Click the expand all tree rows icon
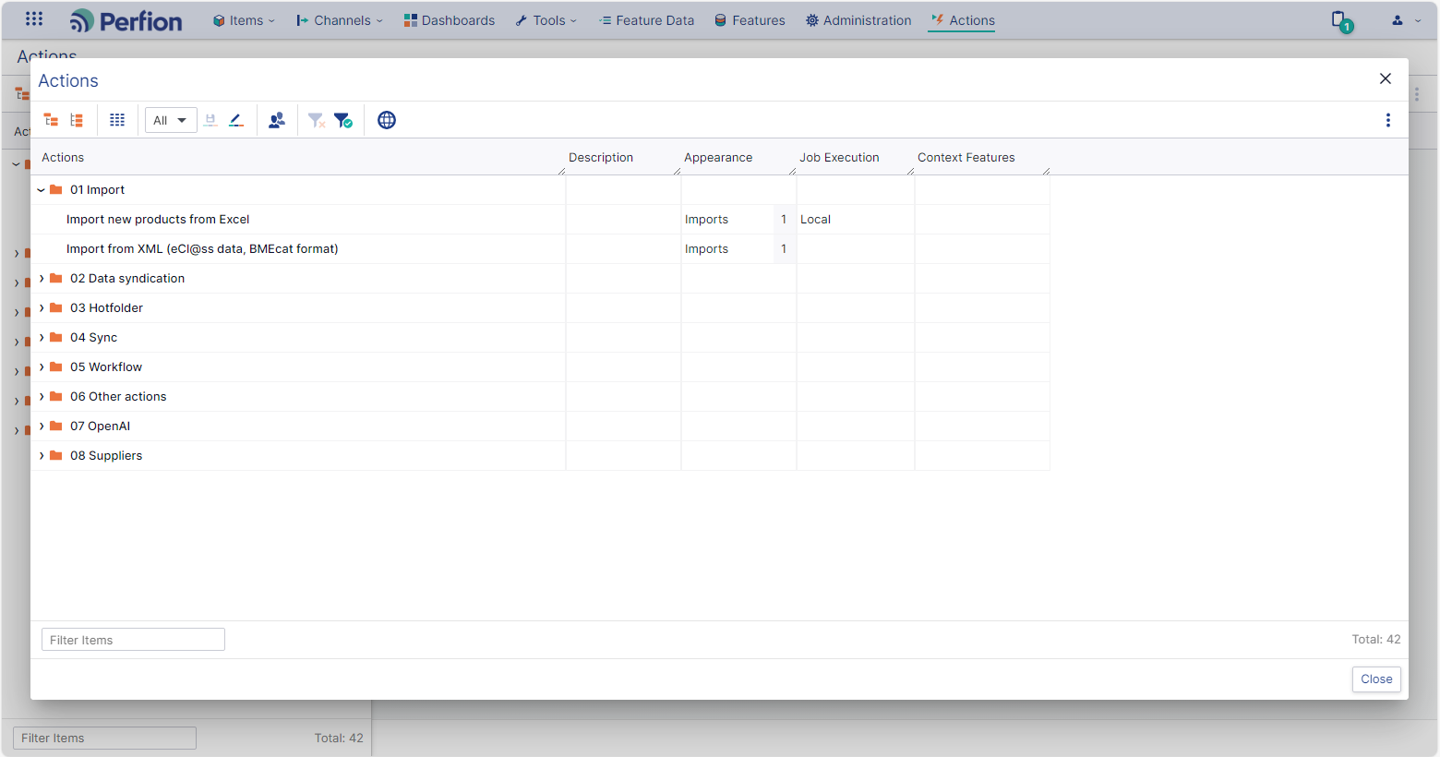The height and width of the screenshot is (757, 1440). 77,120
